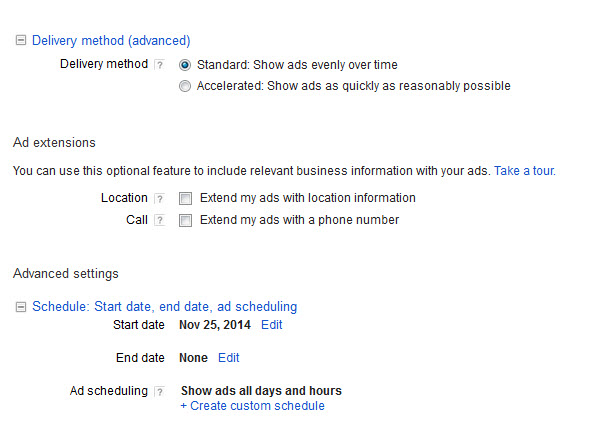Enable phone number extension checkbox
The height and width of the screenshot is (423, 609).
tap(185, 220)
